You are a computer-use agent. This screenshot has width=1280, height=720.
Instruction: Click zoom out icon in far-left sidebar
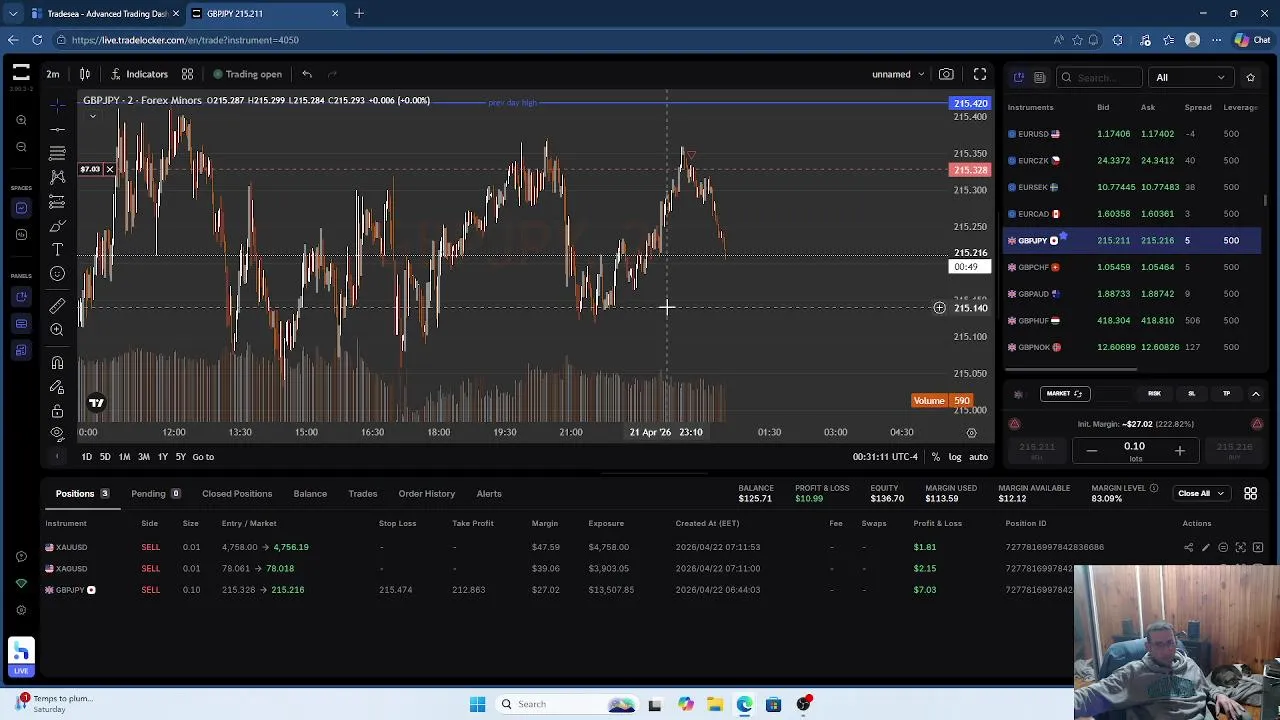(21, 147)
